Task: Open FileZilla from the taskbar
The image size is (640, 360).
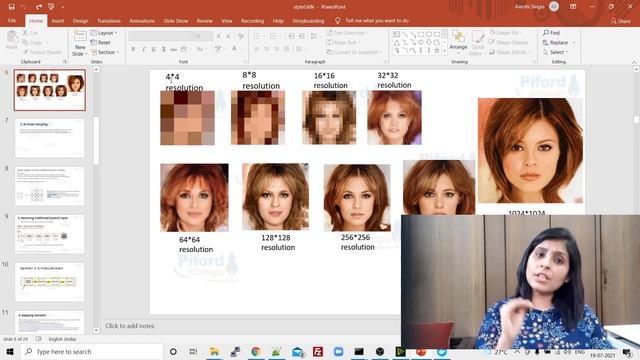Action: tap(318, 351)
